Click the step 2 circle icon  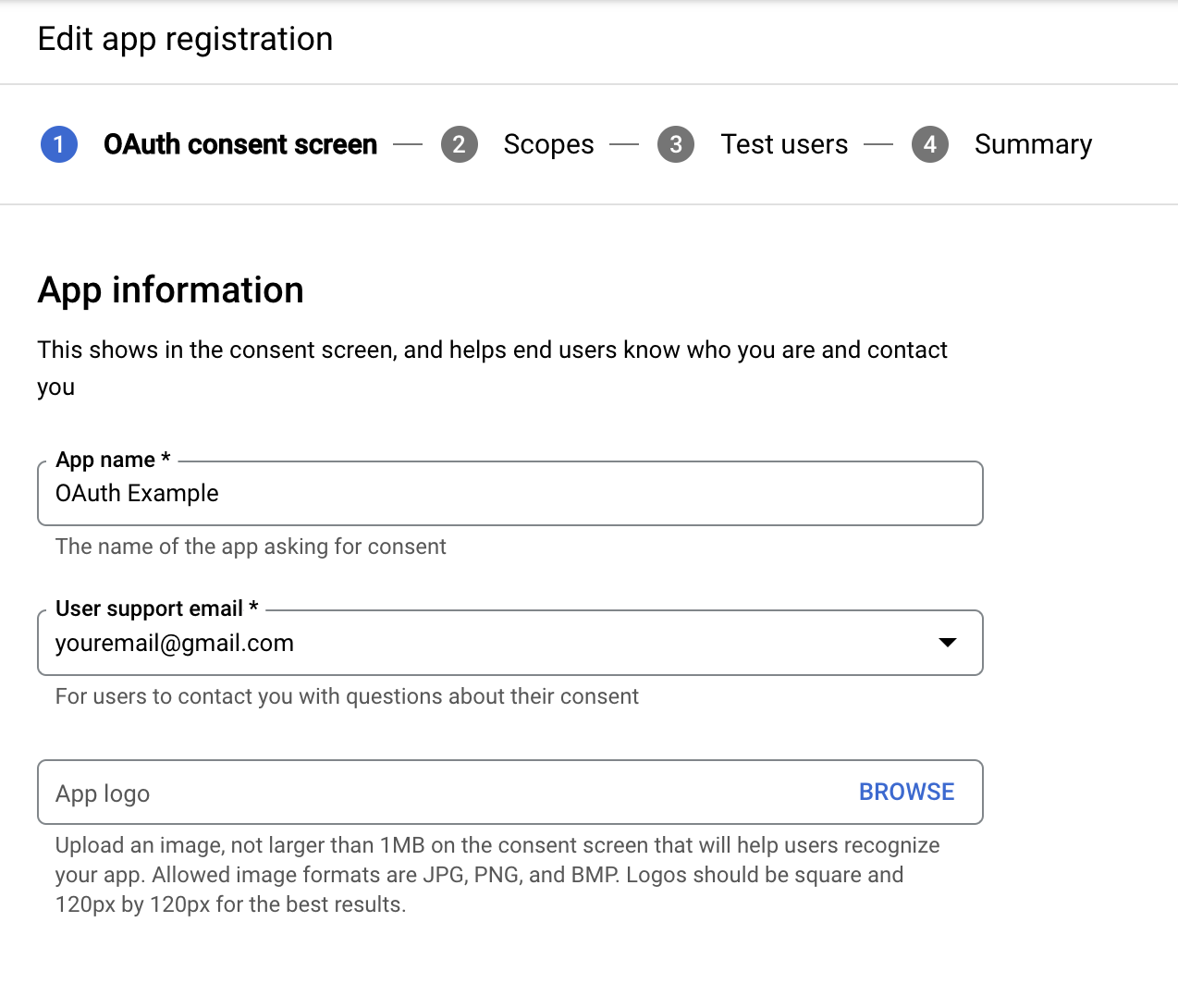[460, 144]
